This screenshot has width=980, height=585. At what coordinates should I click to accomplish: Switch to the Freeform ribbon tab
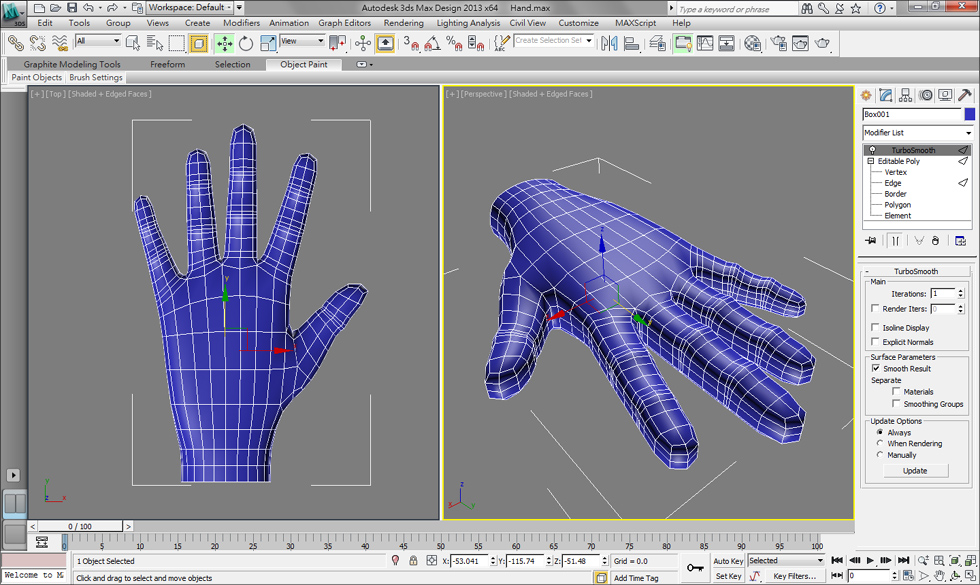click(167, 65)
